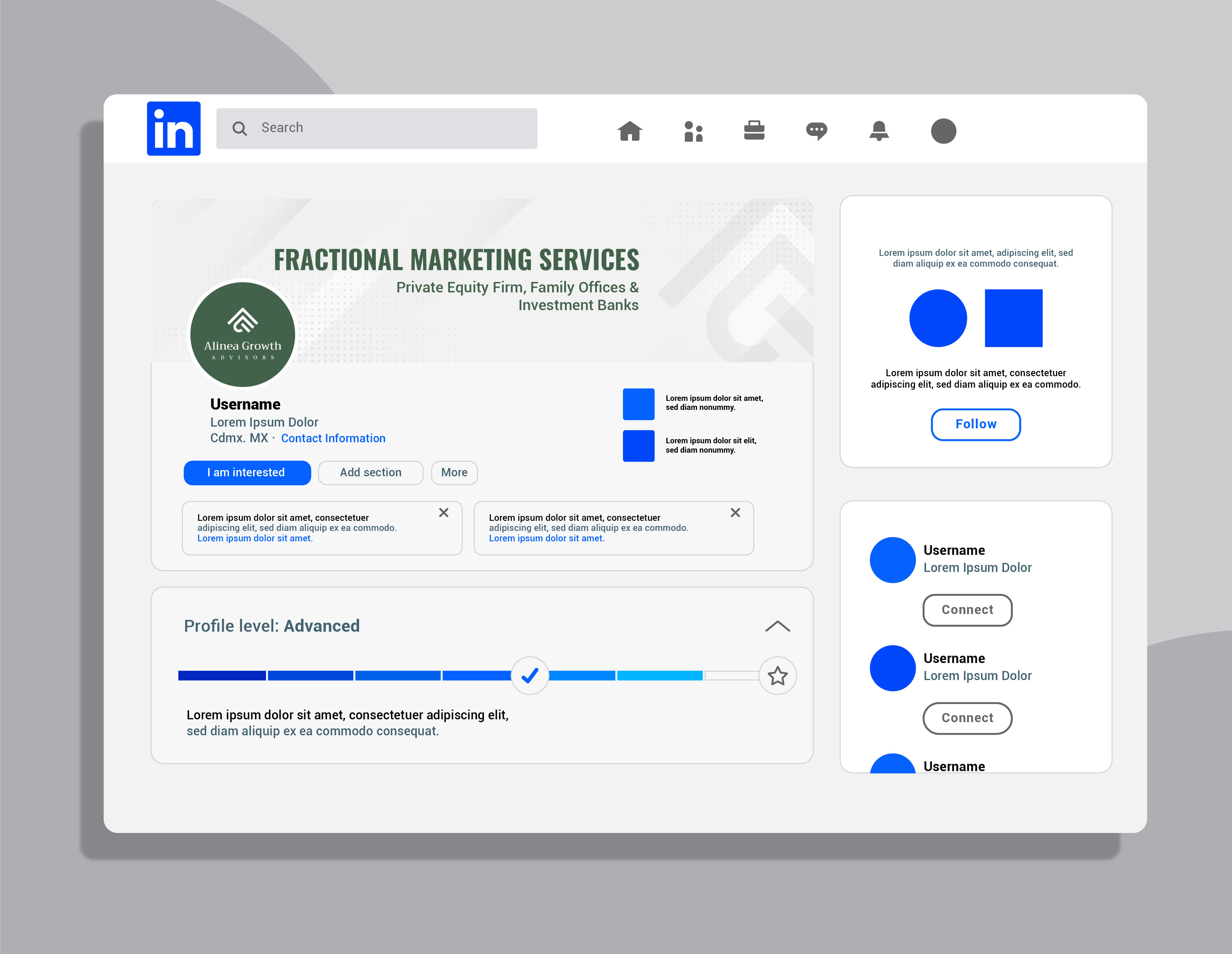Click the light cyan progress segment

point(660,675)
